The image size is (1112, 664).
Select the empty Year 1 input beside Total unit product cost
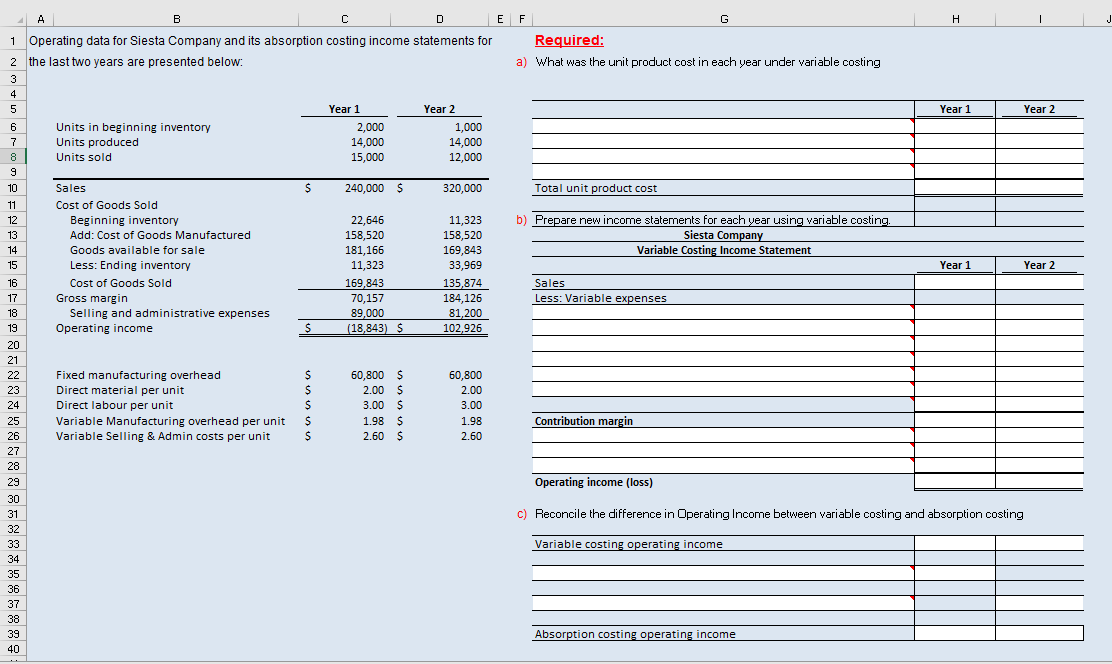[954, 188]
